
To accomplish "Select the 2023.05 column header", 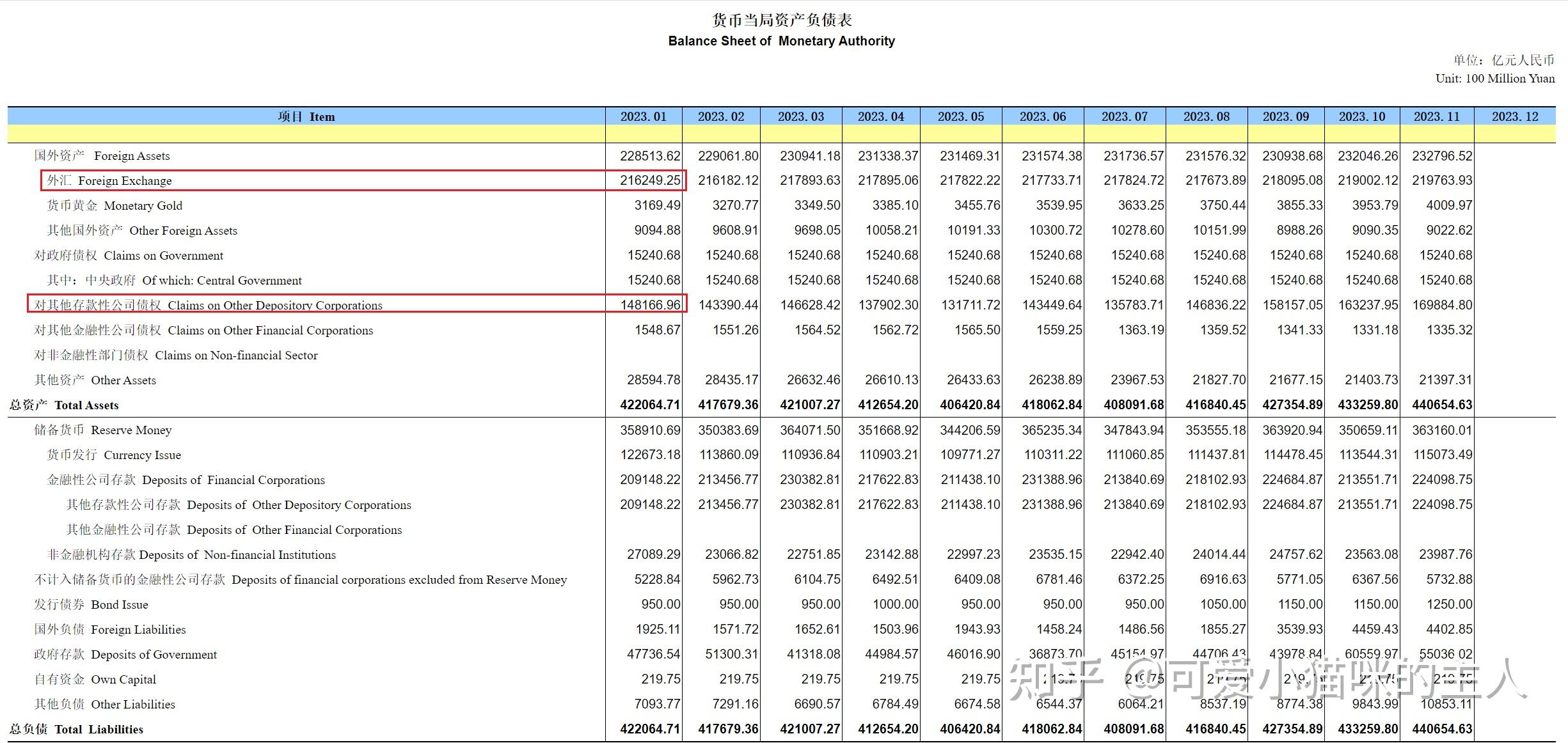I will point(961,116).
